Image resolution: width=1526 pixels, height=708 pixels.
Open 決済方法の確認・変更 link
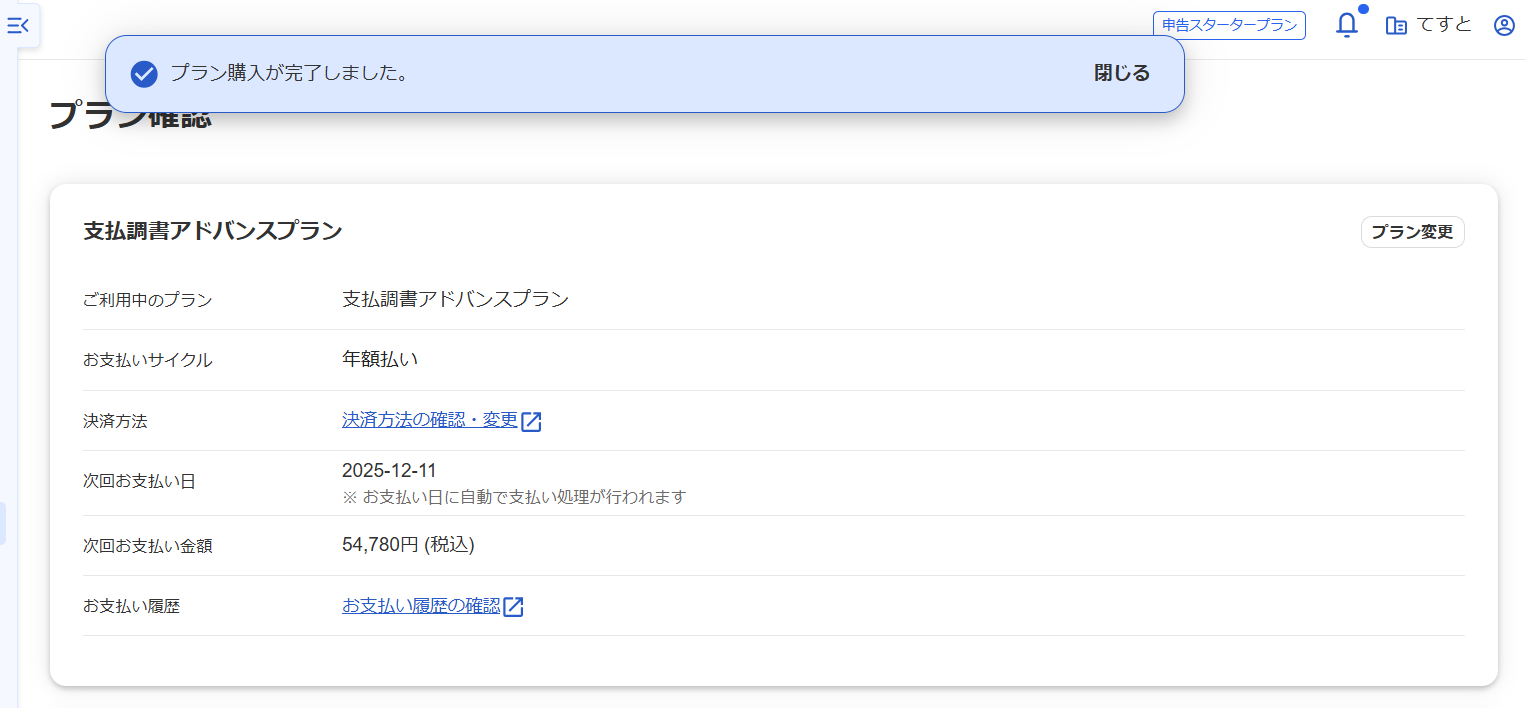(x=430, y=420)
